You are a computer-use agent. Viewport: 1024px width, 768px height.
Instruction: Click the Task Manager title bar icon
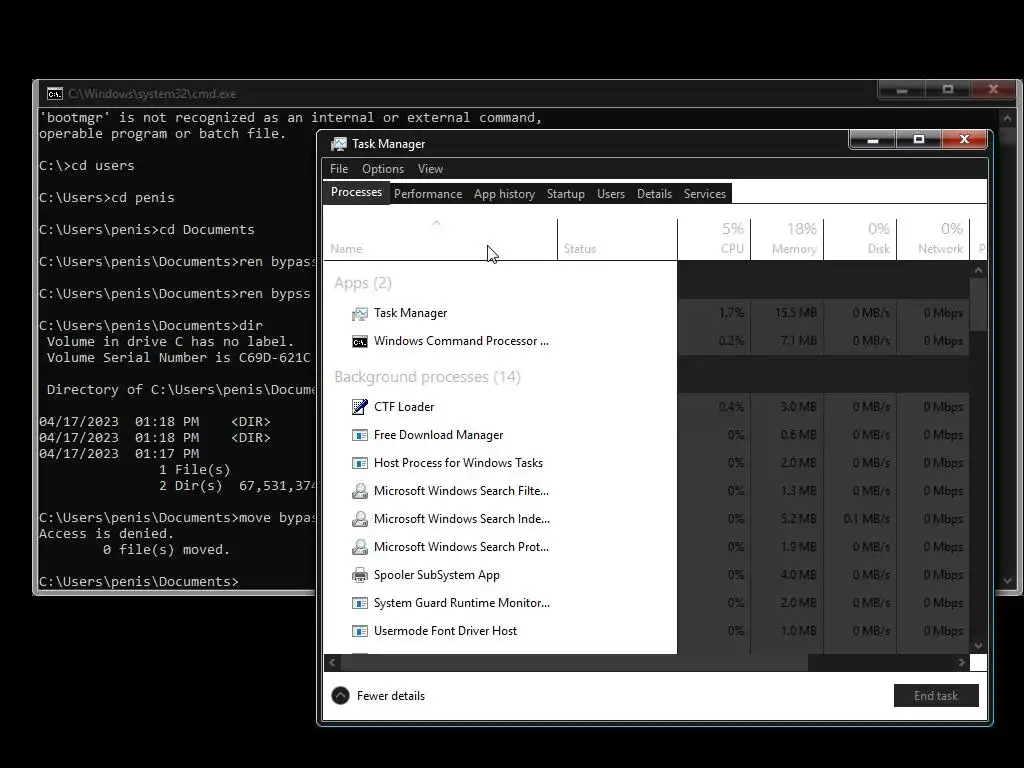(338, 144)
